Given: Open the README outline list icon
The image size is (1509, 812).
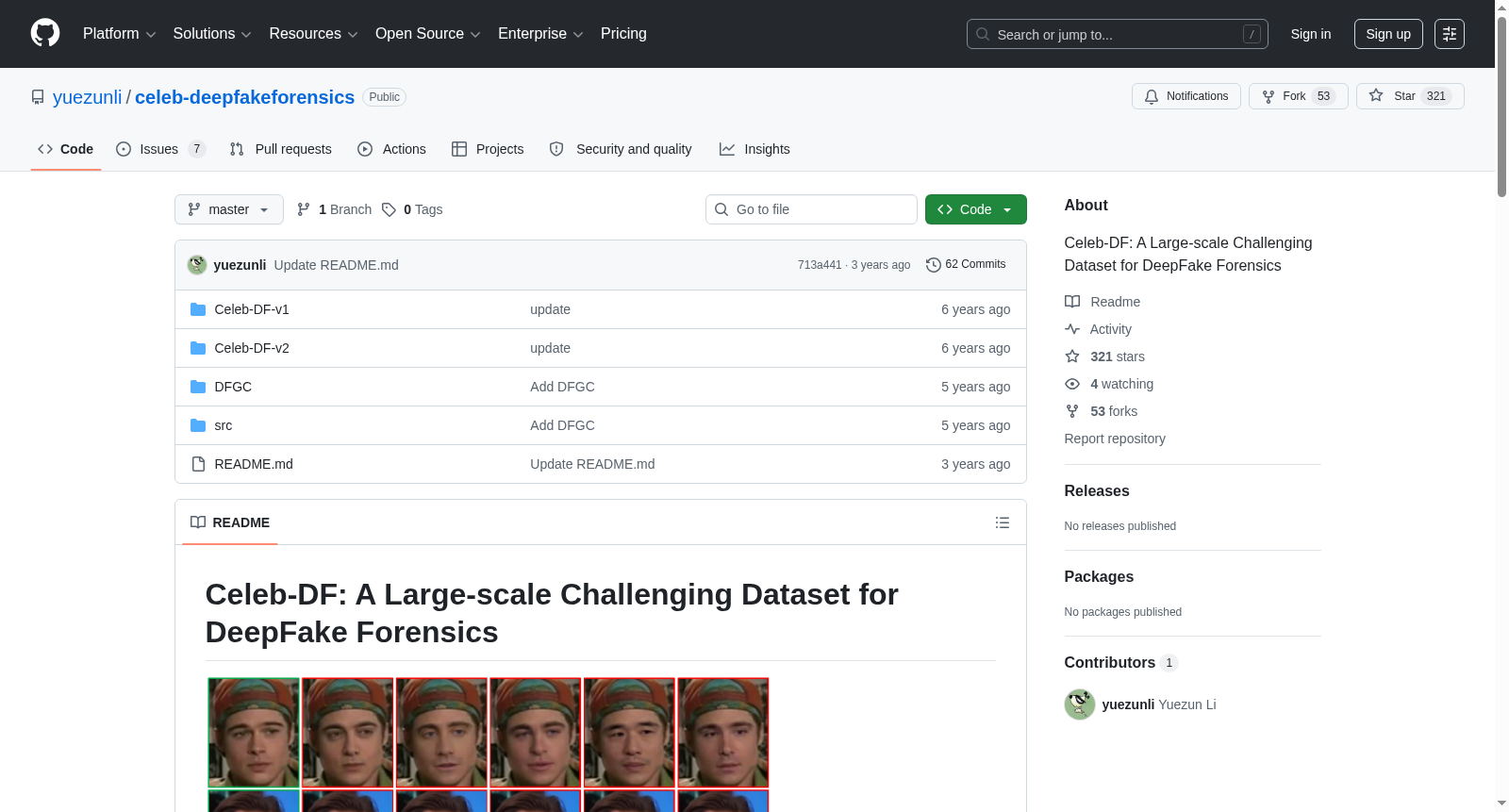Looking at the screenshot, I should click(1003, 522).
